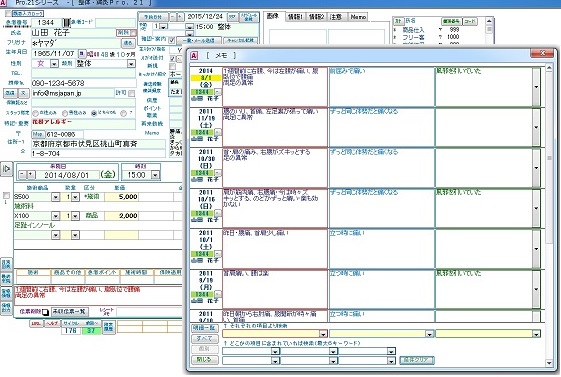
Task: Click the mobile phone field showing 090-1234-5678
Action: click(83, 83)
